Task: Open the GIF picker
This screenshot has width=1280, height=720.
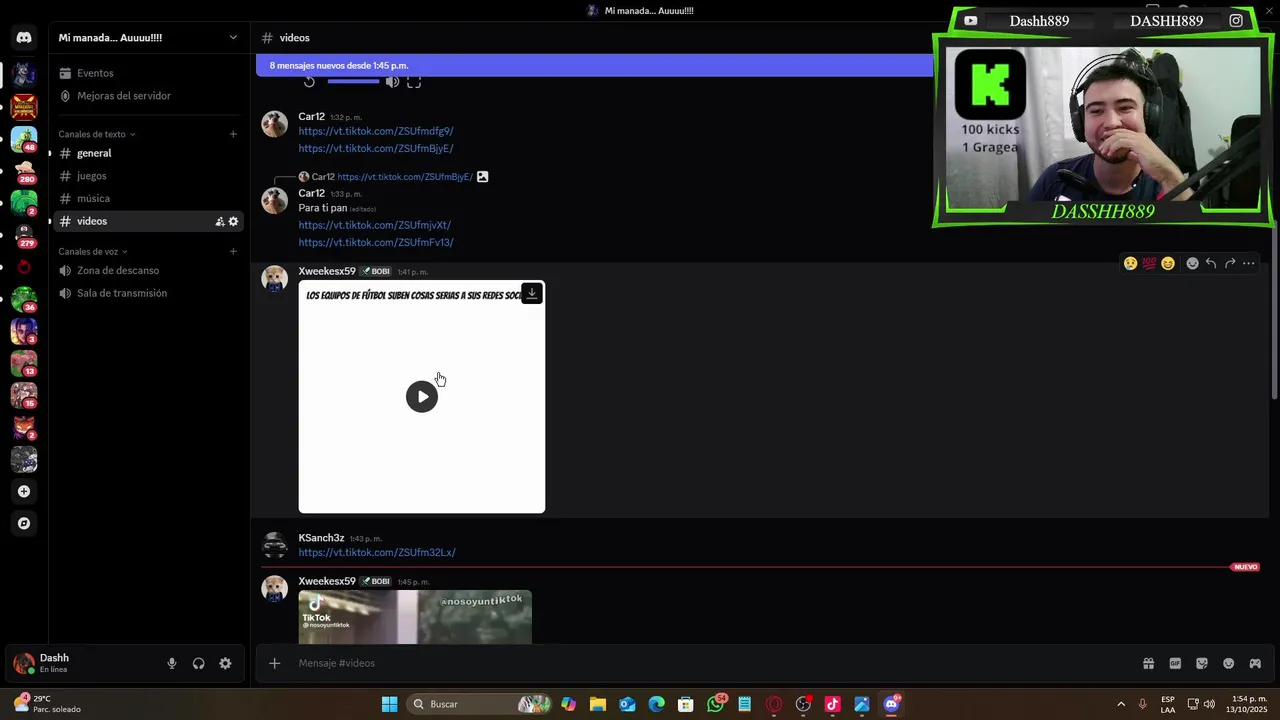Action: 1175,663
